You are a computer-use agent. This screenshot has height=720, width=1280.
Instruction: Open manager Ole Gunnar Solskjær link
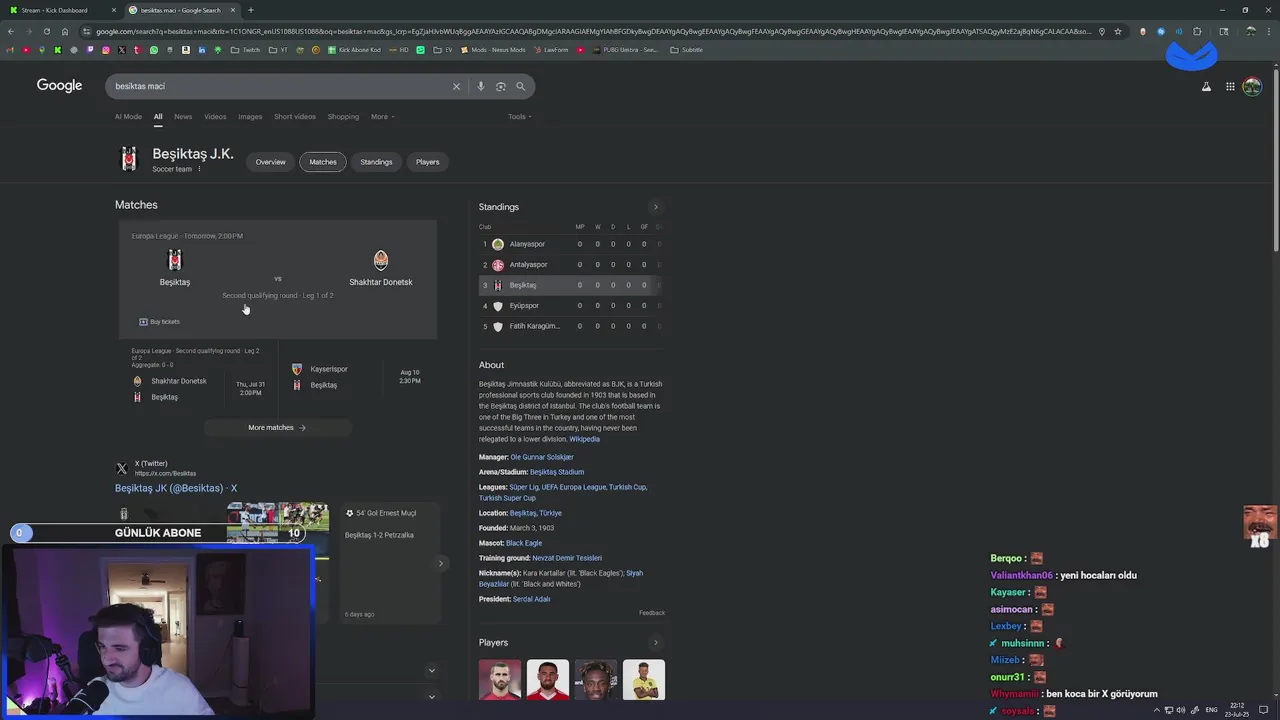point(542,457)
